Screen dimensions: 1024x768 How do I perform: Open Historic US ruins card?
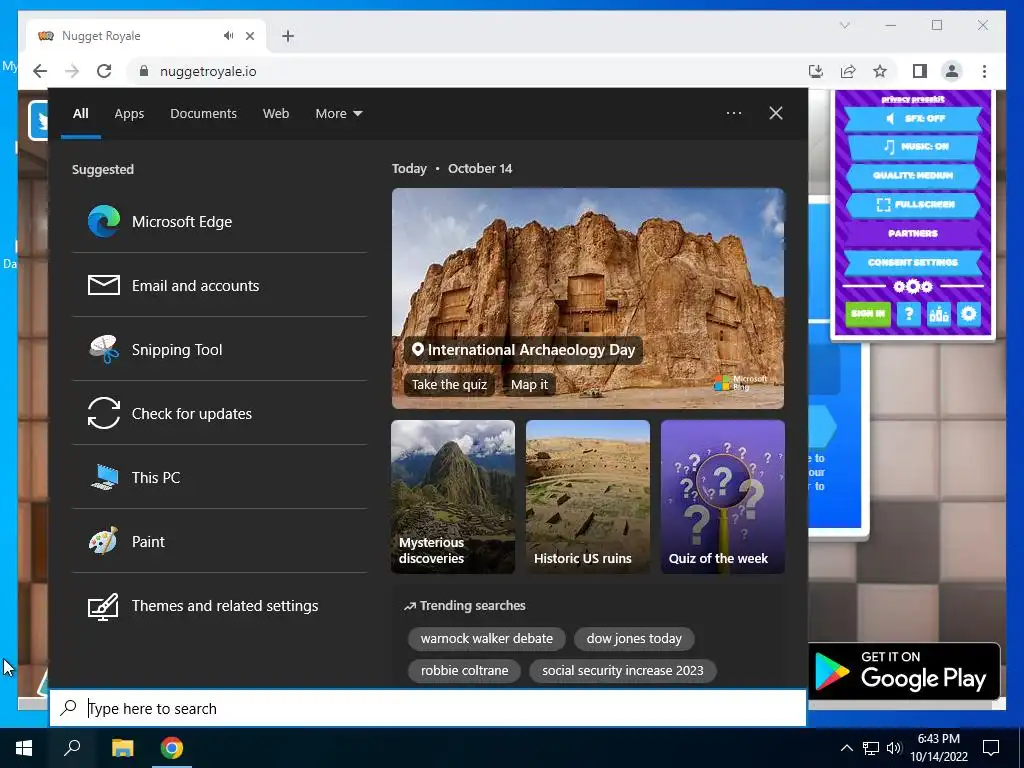point(588,496)
